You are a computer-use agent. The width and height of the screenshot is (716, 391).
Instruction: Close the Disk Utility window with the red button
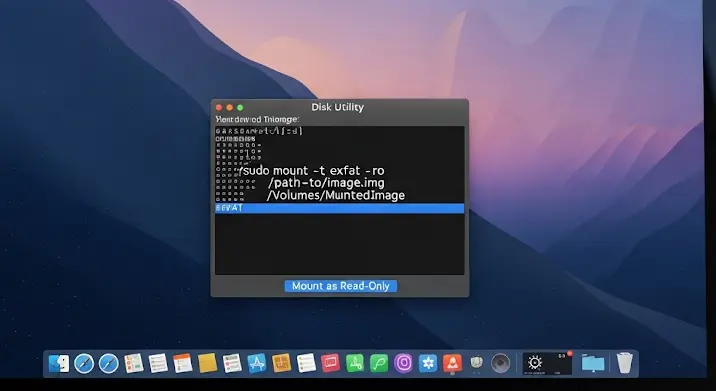pyautogui.click(x=219, y=108)
